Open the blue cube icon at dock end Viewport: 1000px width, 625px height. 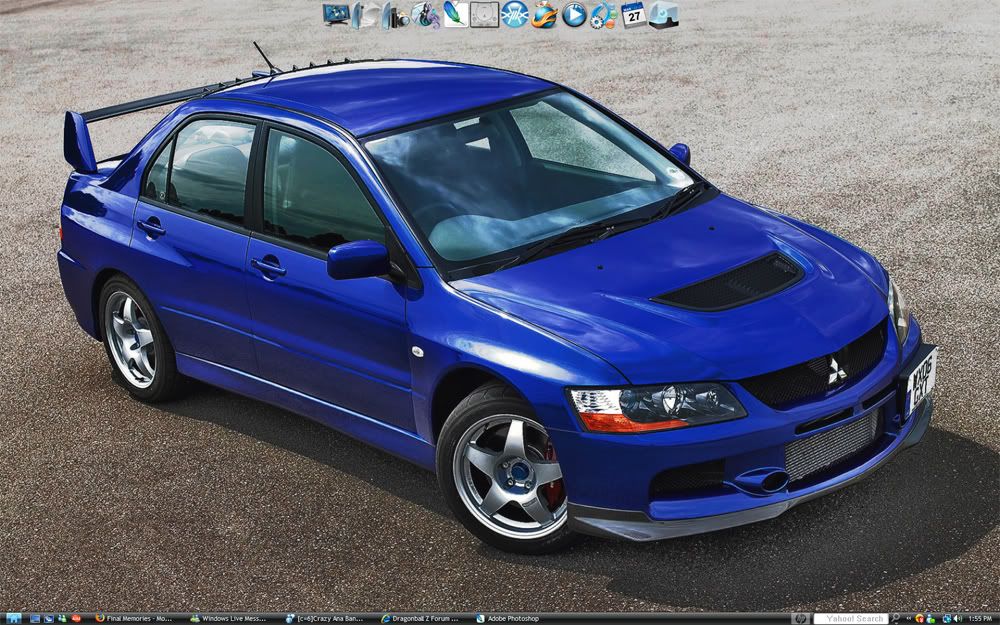pos(663,14)
